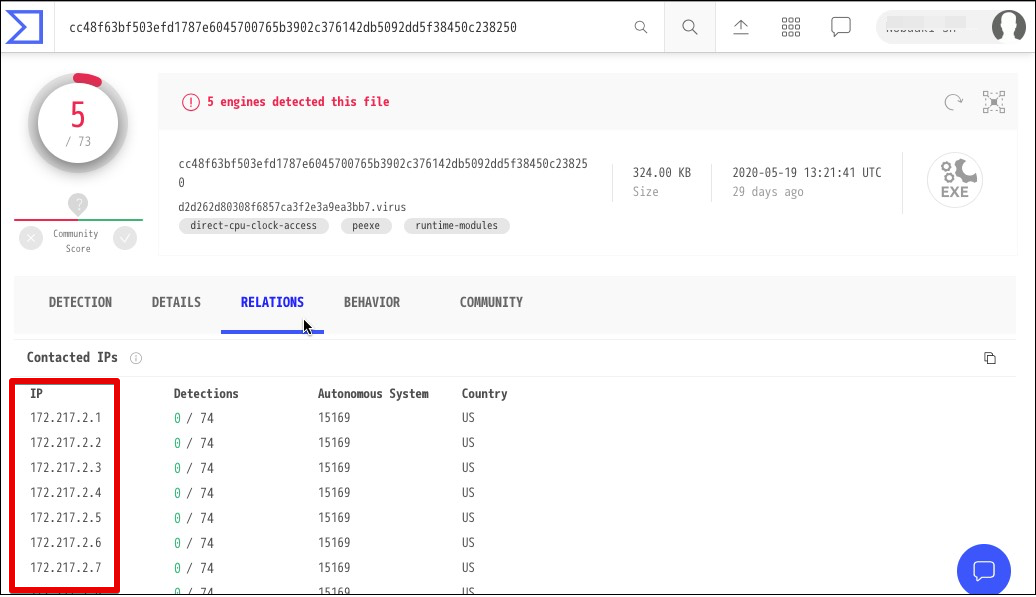Click the direct-cpu-clock-access tag
The width and height of the screenshot is (1036, 597).
click(254, 226)
